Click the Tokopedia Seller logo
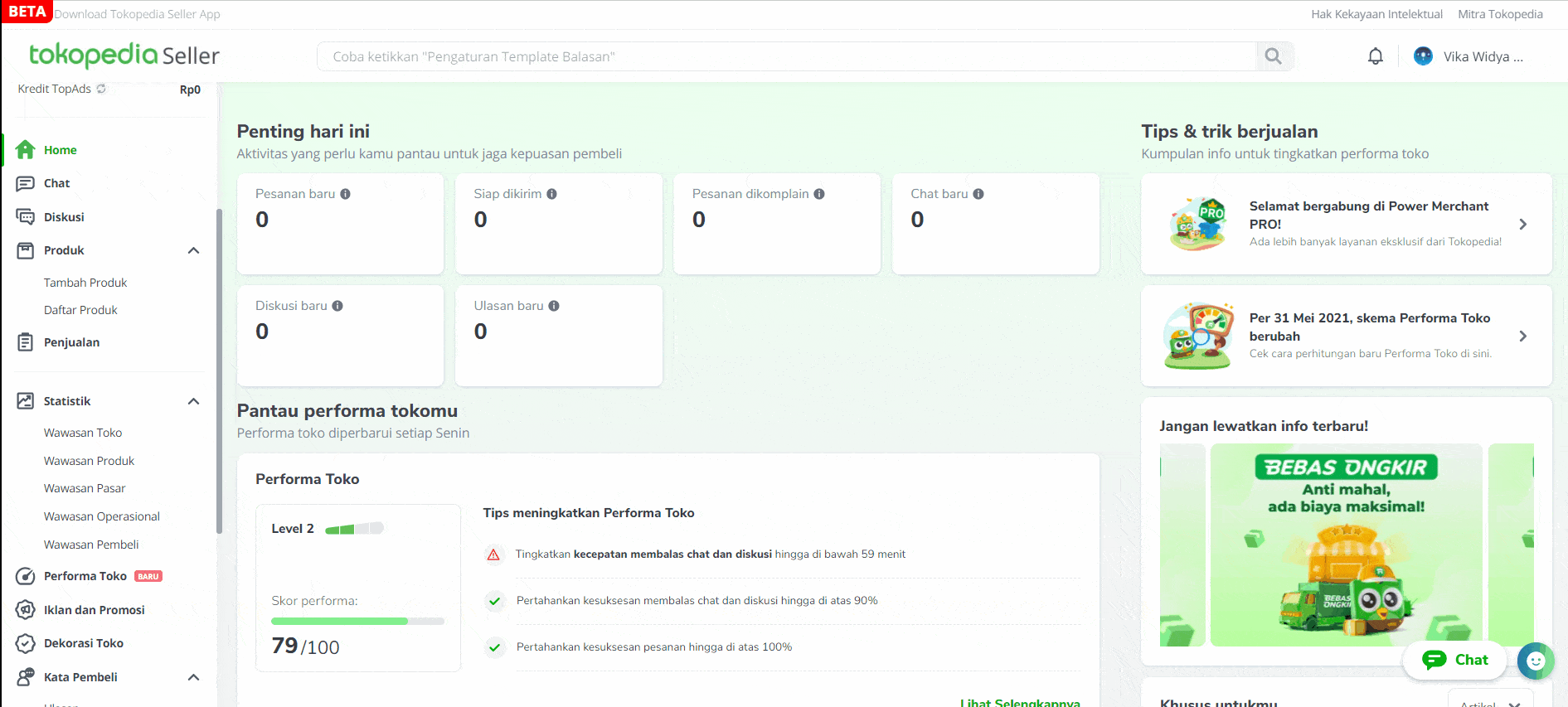Screen dimensions: 1568x707 pyautogui.click(x=124, y=55)
